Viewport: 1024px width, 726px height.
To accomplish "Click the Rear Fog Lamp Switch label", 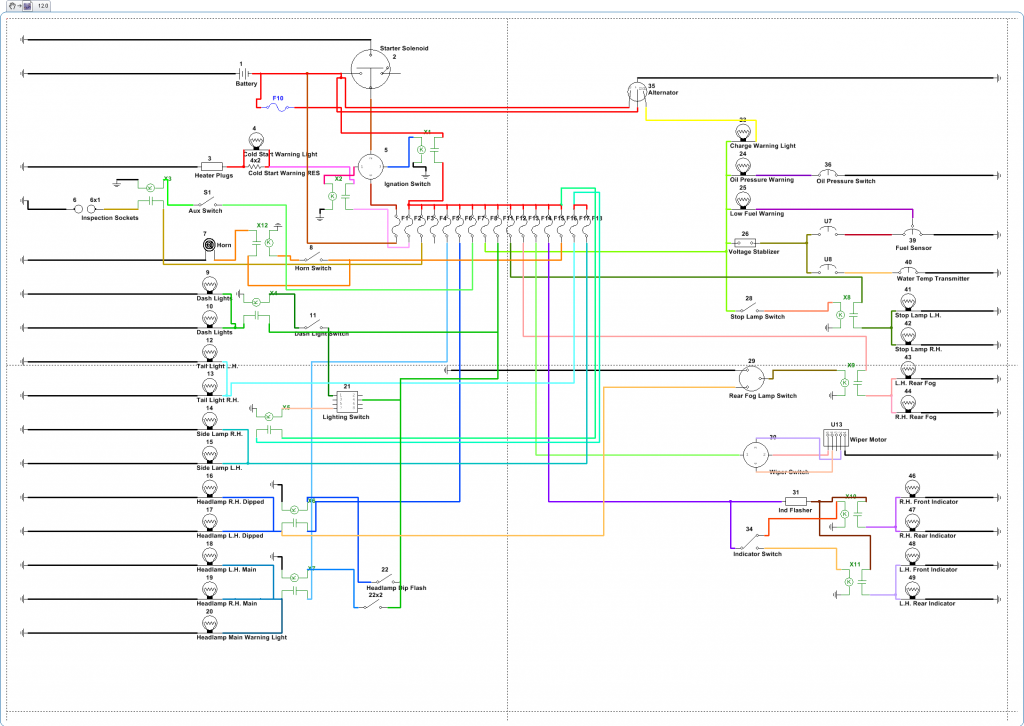I will (x=763, y=395).
